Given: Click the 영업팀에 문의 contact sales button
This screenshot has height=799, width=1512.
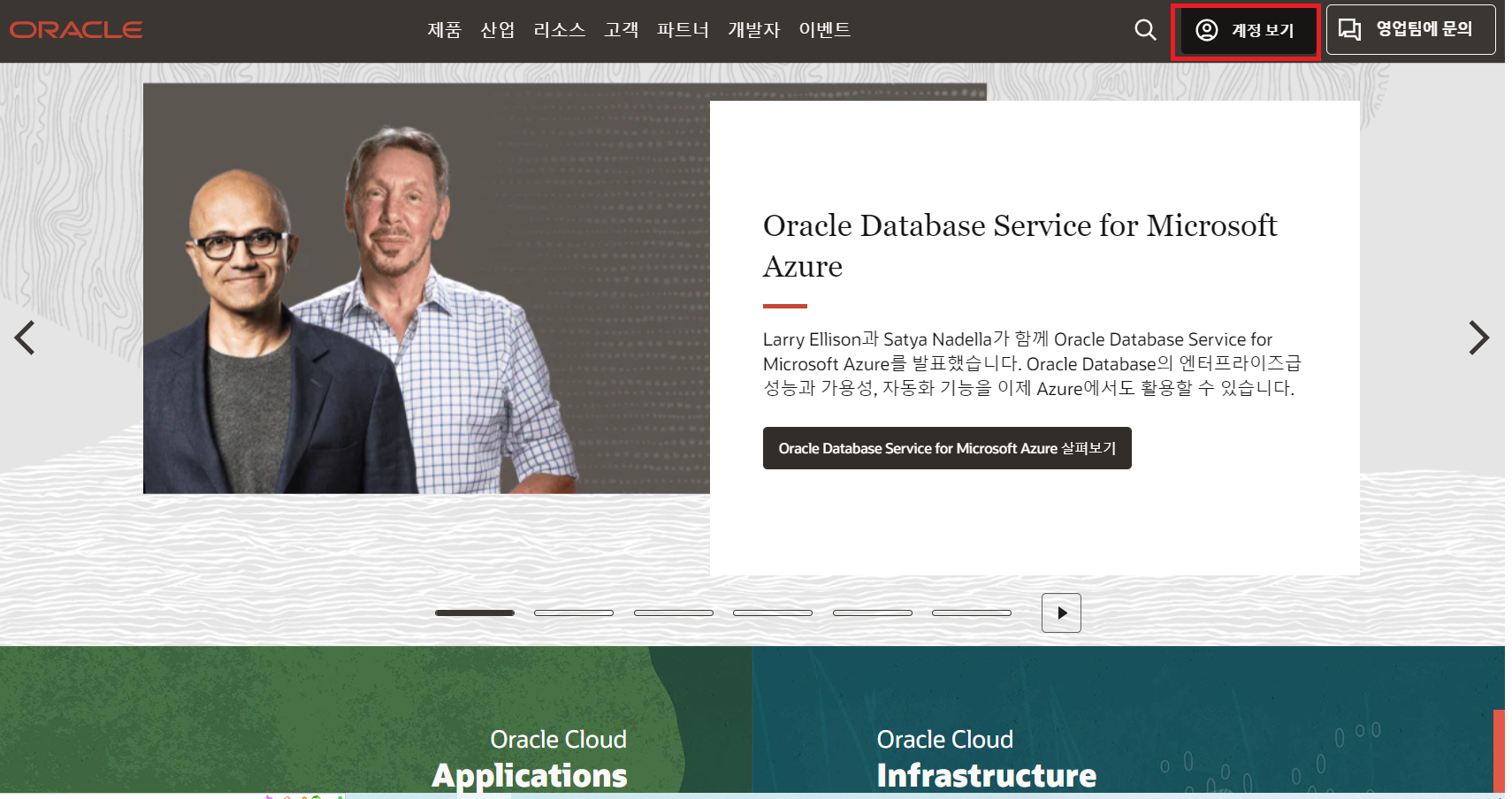Looking at the screenshot, I should [1410, 30].
